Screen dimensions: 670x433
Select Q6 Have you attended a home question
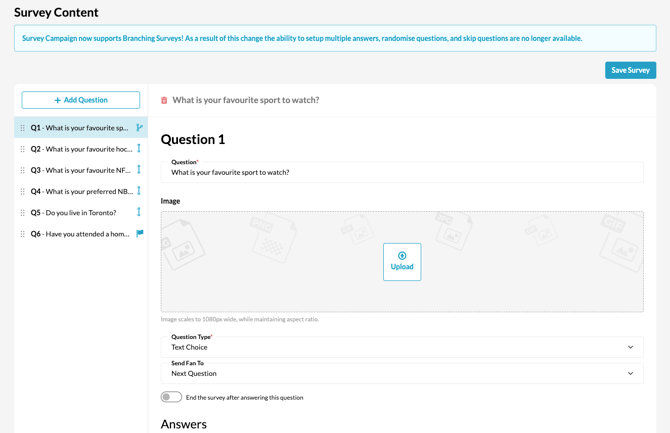click(x=81, y=234)
